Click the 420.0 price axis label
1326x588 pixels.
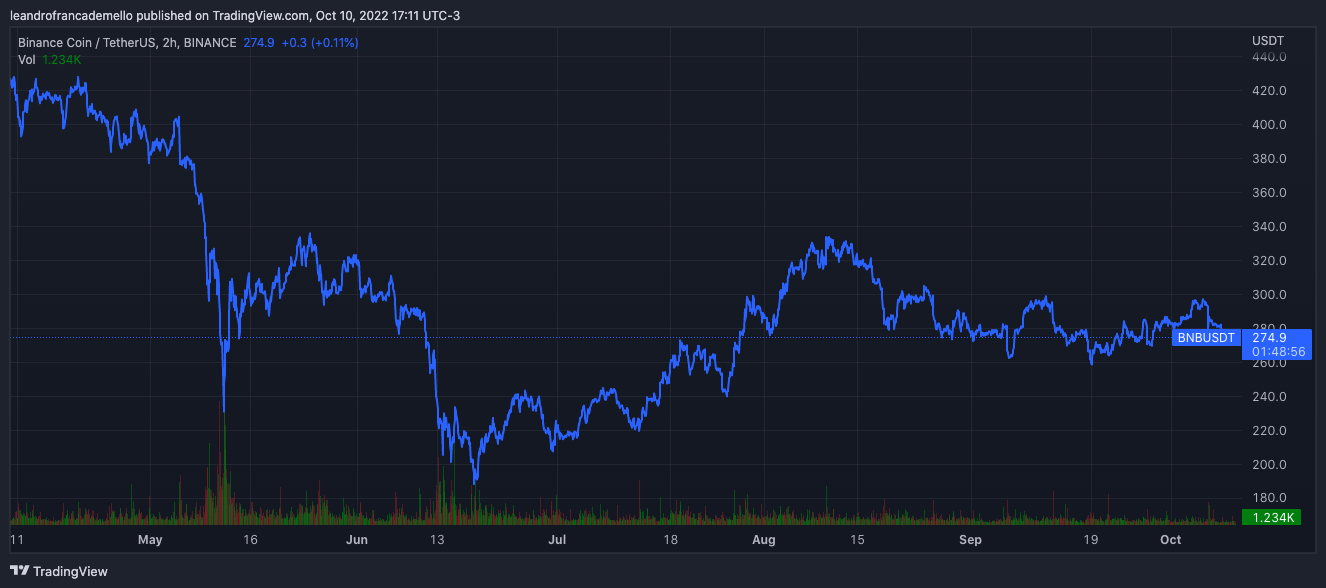pos(1268,91)
